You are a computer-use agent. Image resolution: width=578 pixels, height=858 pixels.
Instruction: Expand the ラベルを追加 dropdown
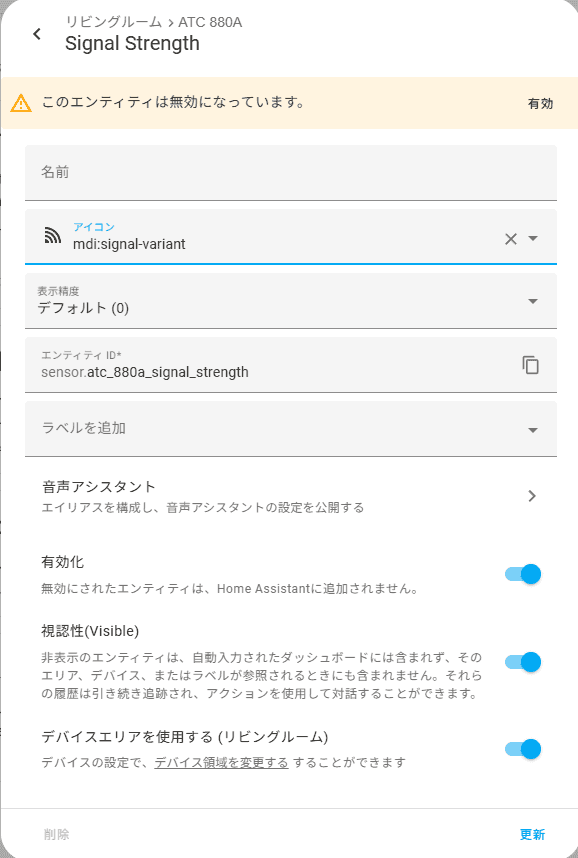(291, 429)
